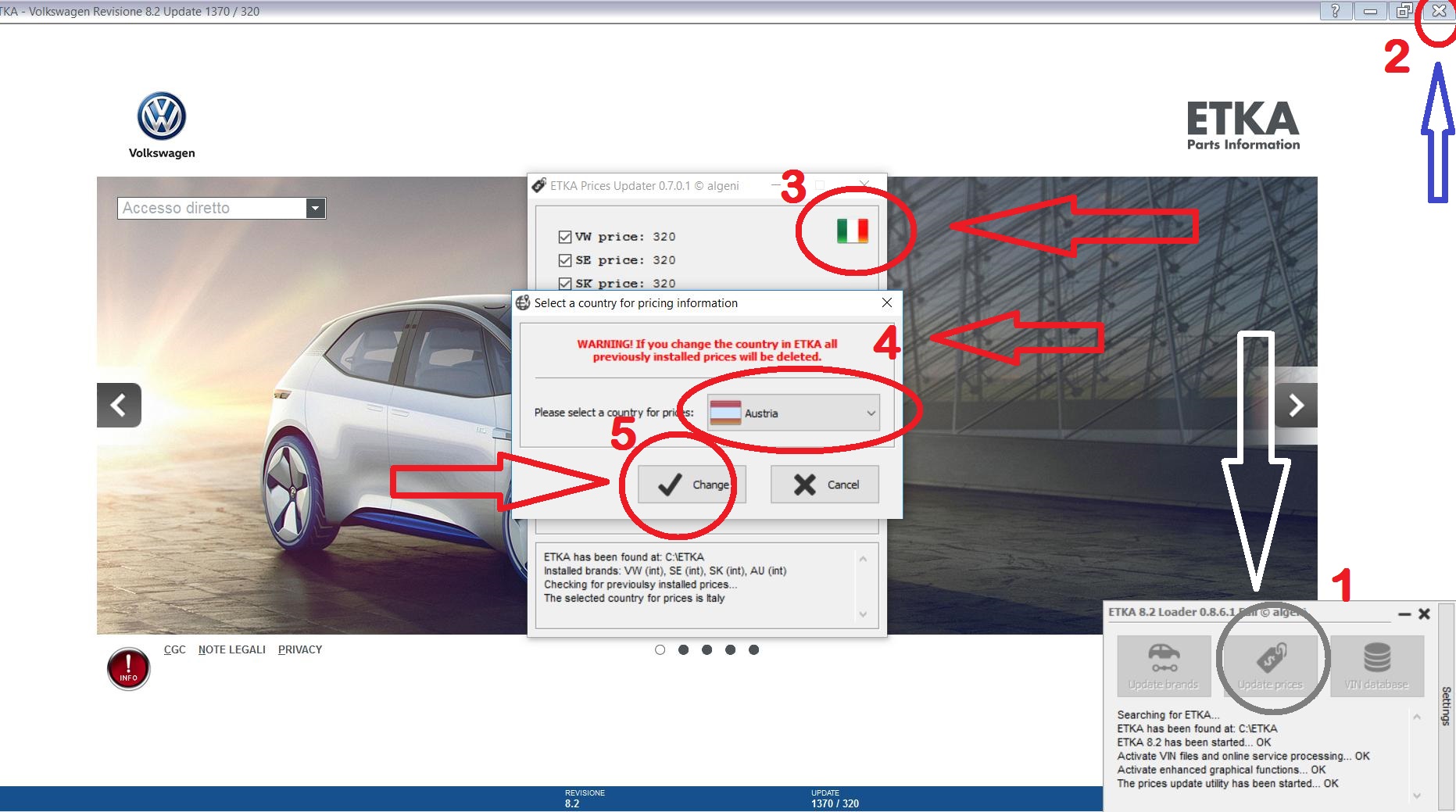Screen dimensions: 1456x812
Task: Open the CGC link
Action: (175, 649)
